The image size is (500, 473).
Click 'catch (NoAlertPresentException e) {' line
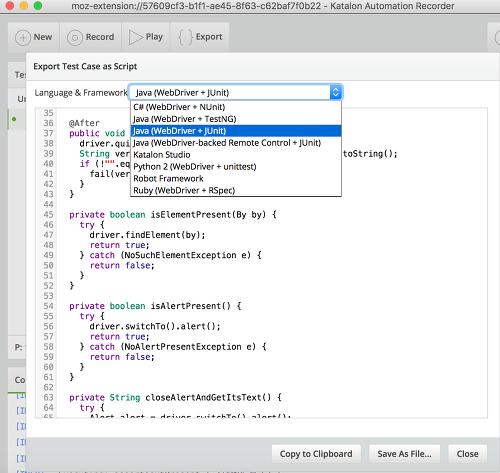pyautogui.click(x=178, y=347)
